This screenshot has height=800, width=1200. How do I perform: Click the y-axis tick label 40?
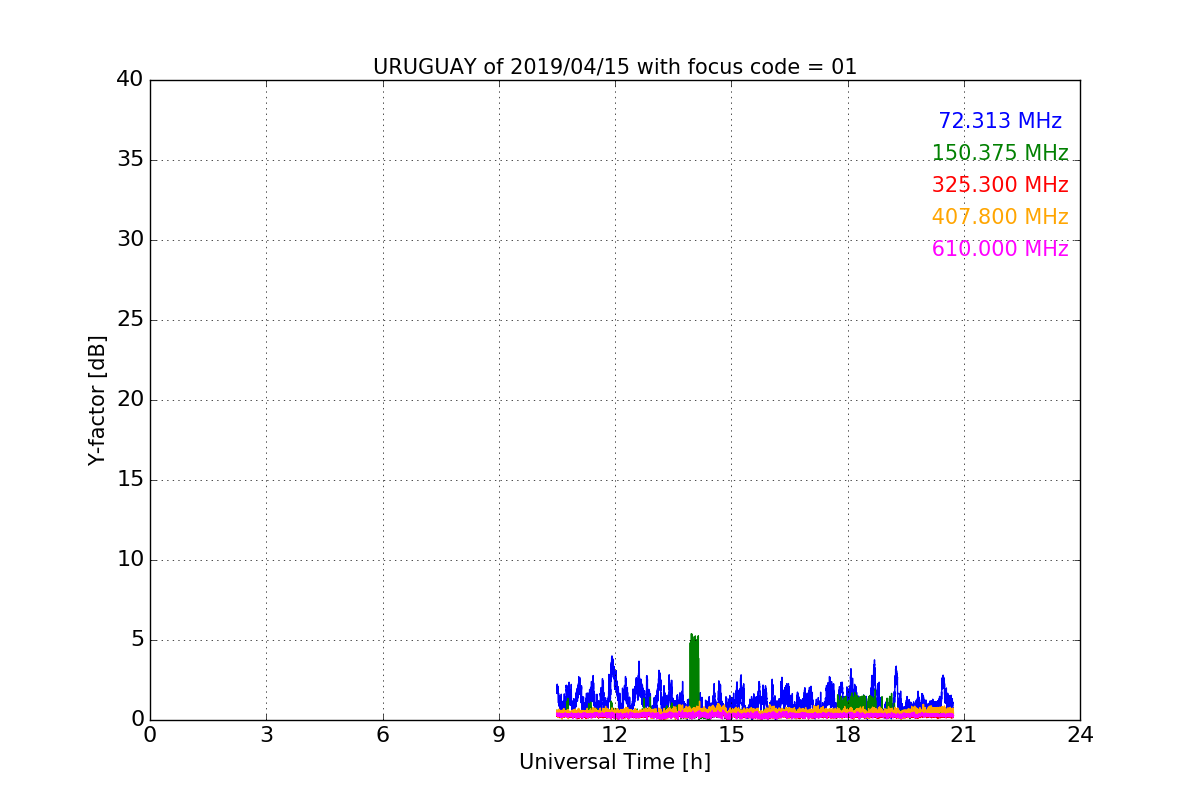(x=130, y=79)
